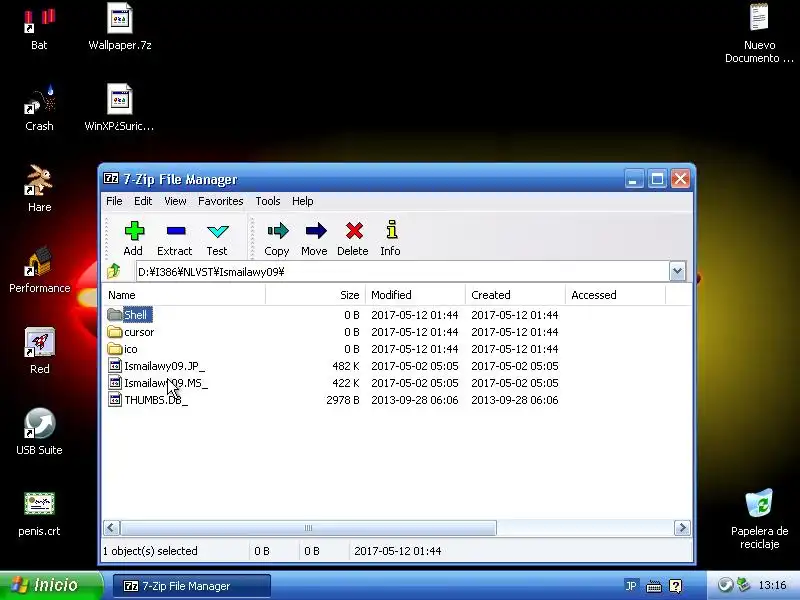Click the scrollbar right arrow
Image resolution: width=800 pixels, height=600 pixels.
tap(682, 528)
